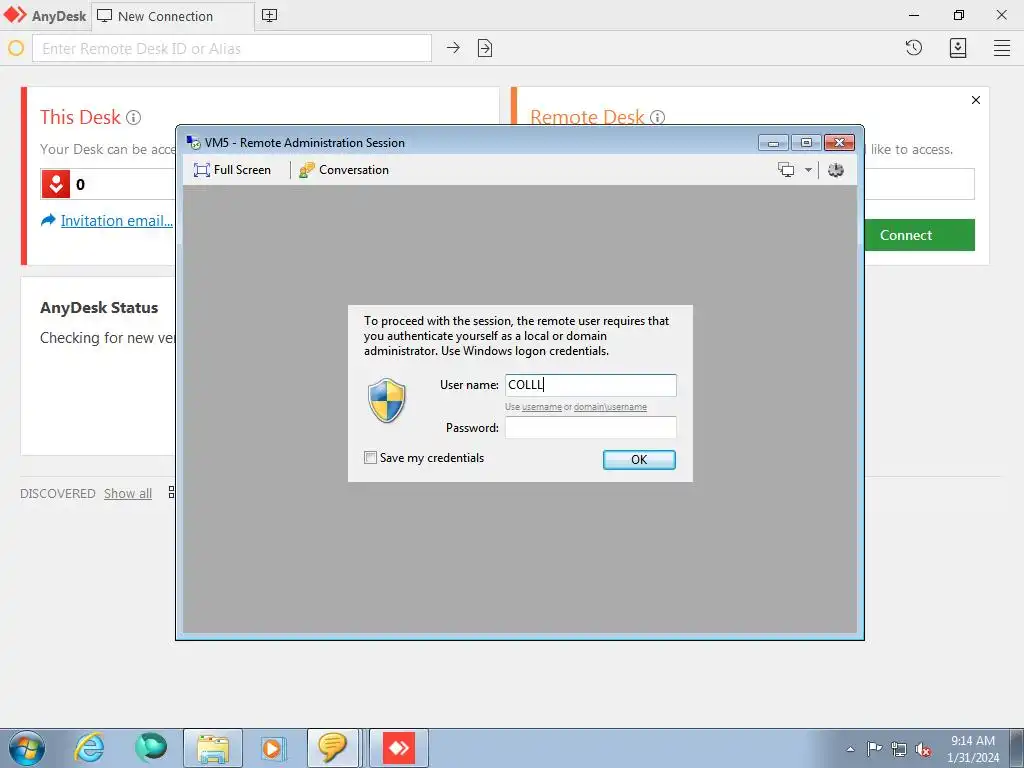Click the AnyDesk taskbar button
The width and height of the screenshot is (1024, 768).
399,748
